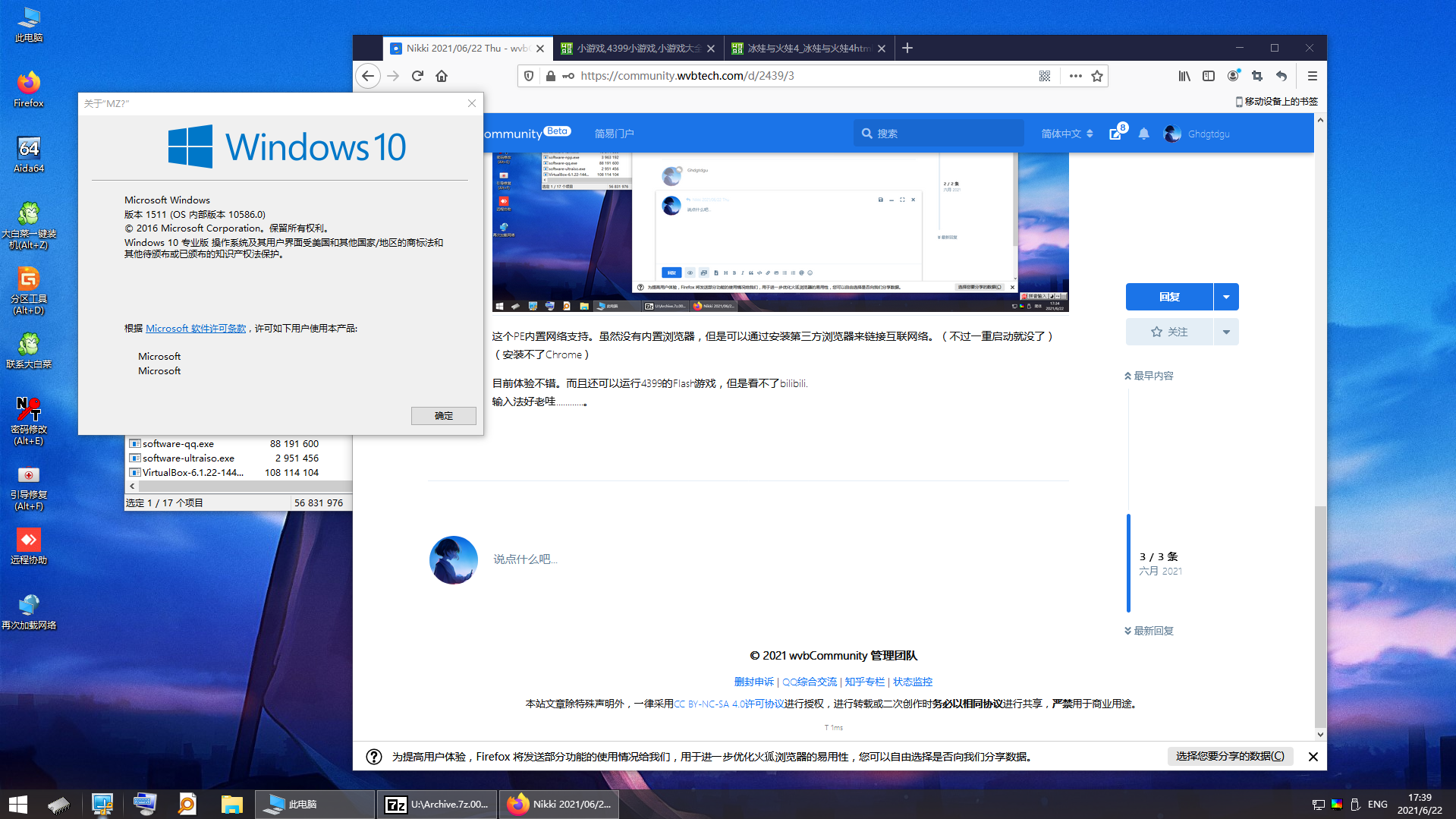Expand the 简体中文 language dropdown
1456x819 pixels.
pos(1067,134)
